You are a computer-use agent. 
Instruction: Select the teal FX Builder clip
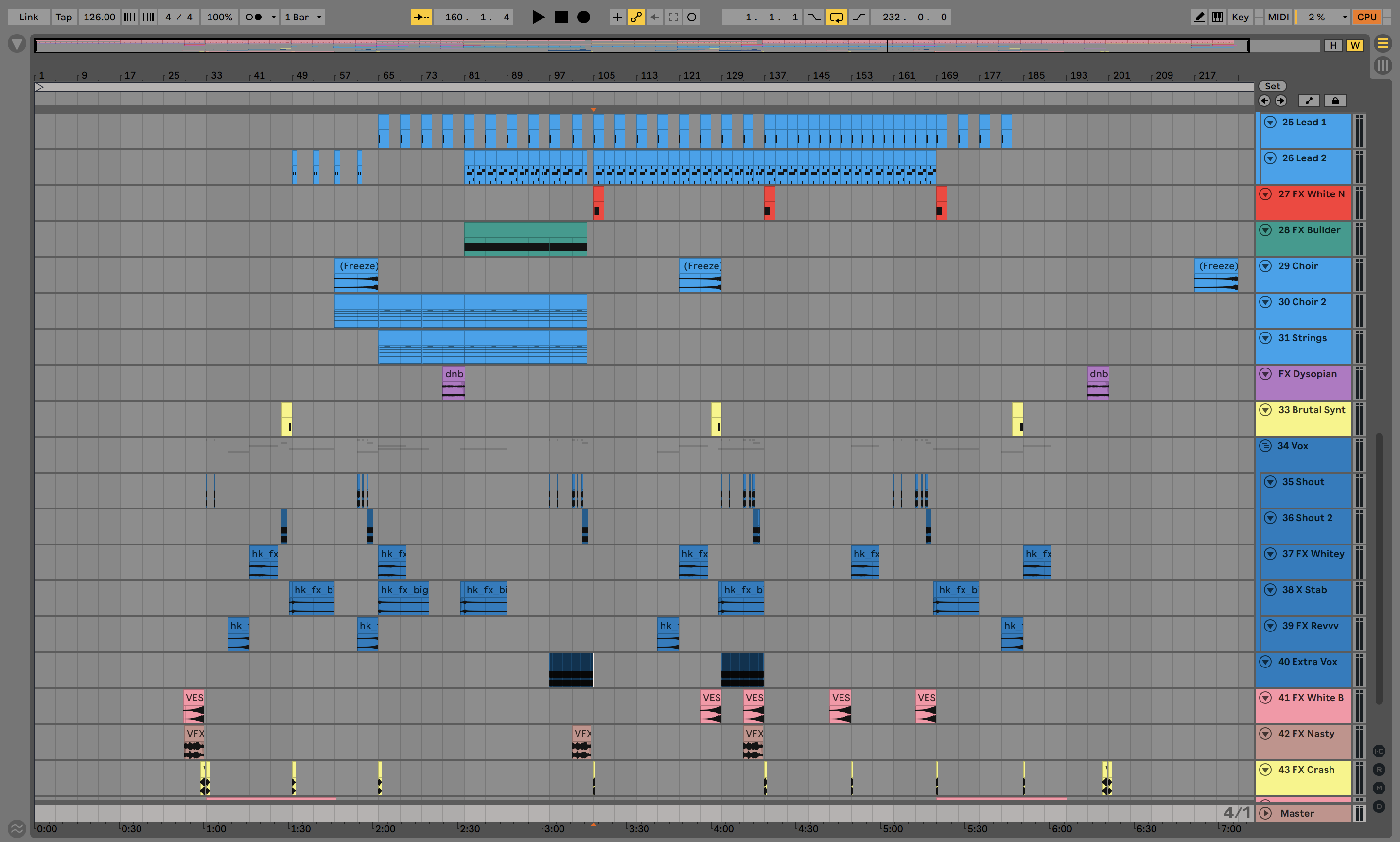click(x=525, y=238)
